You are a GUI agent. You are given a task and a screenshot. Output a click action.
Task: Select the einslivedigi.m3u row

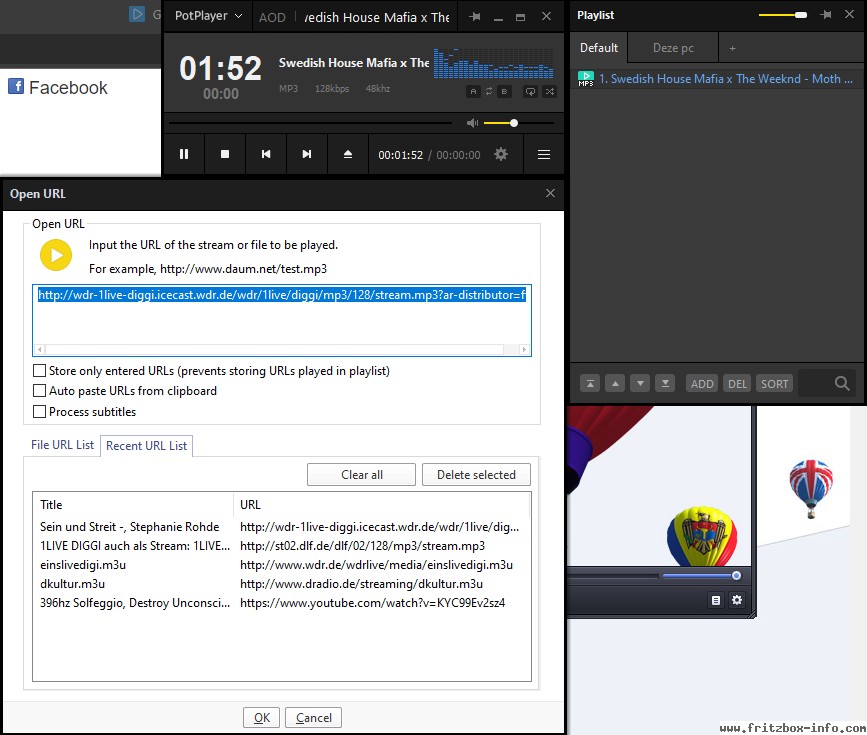282,565
